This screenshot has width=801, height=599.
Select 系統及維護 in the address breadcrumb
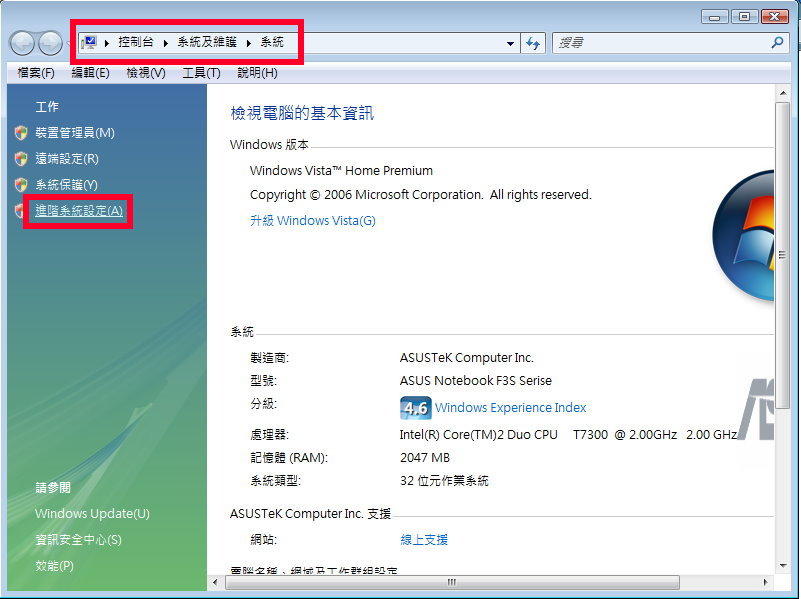[x=207, y=42]
